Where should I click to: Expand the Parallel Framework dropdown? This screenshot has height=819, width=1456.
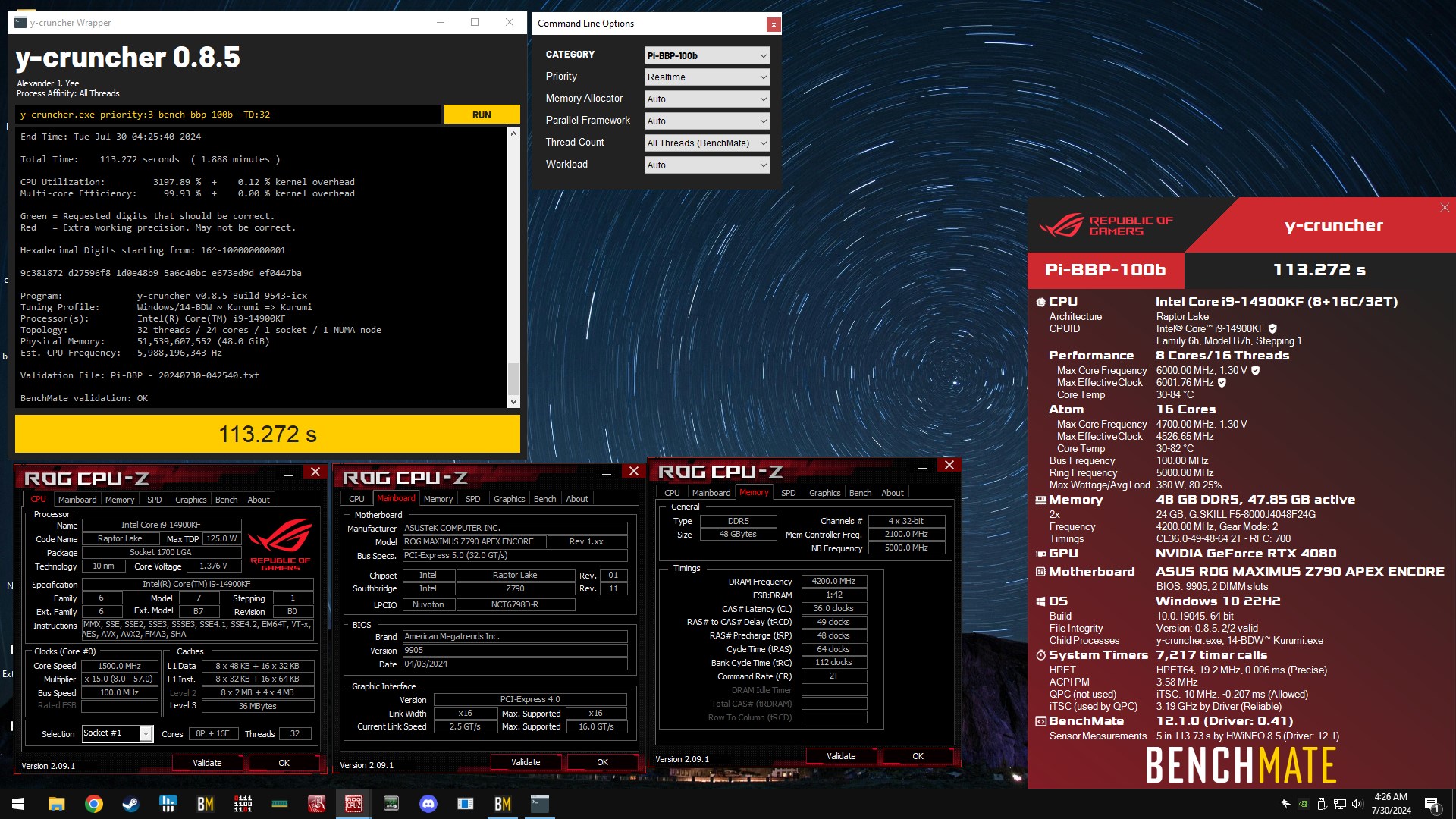[707, 121]
